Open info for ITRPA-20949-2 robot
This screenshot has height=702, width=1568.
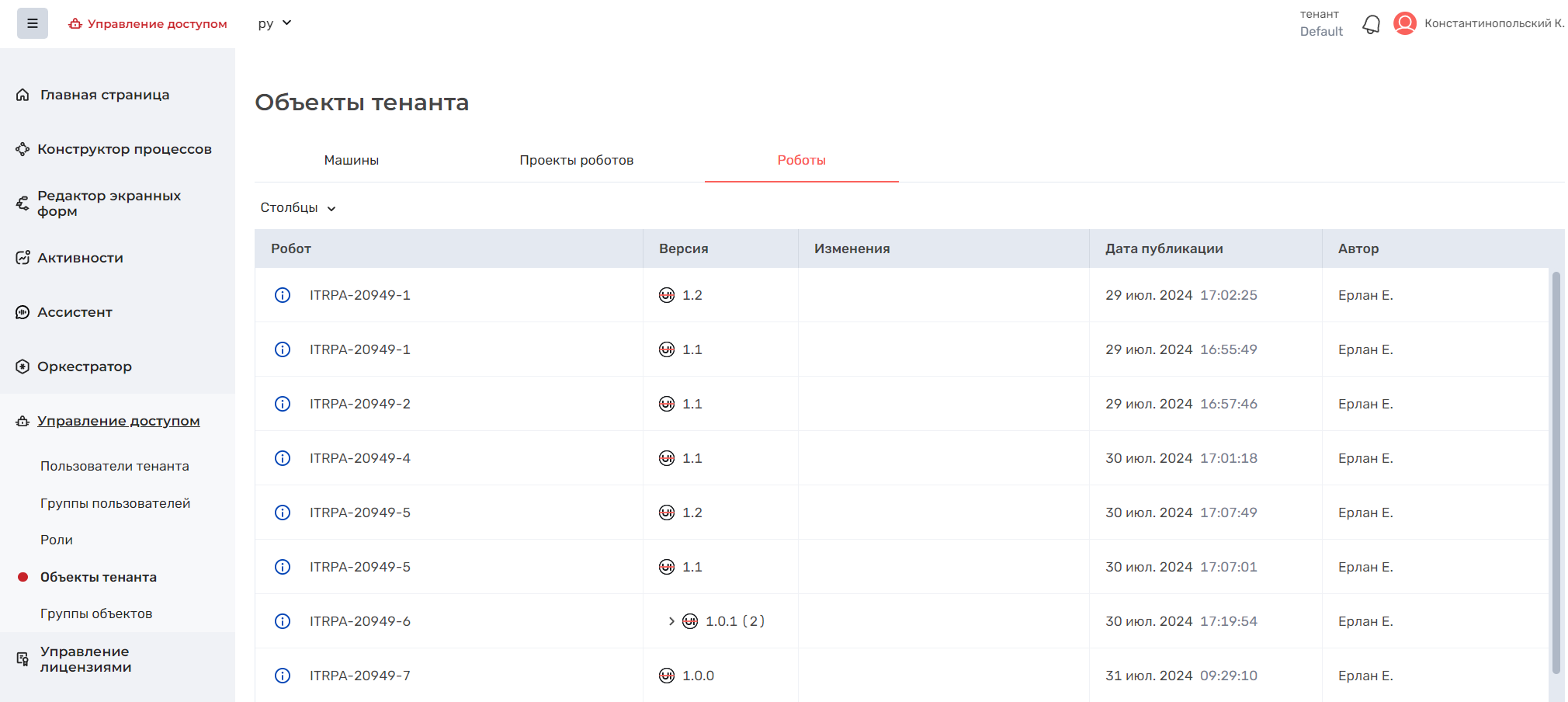click(283, 404)
